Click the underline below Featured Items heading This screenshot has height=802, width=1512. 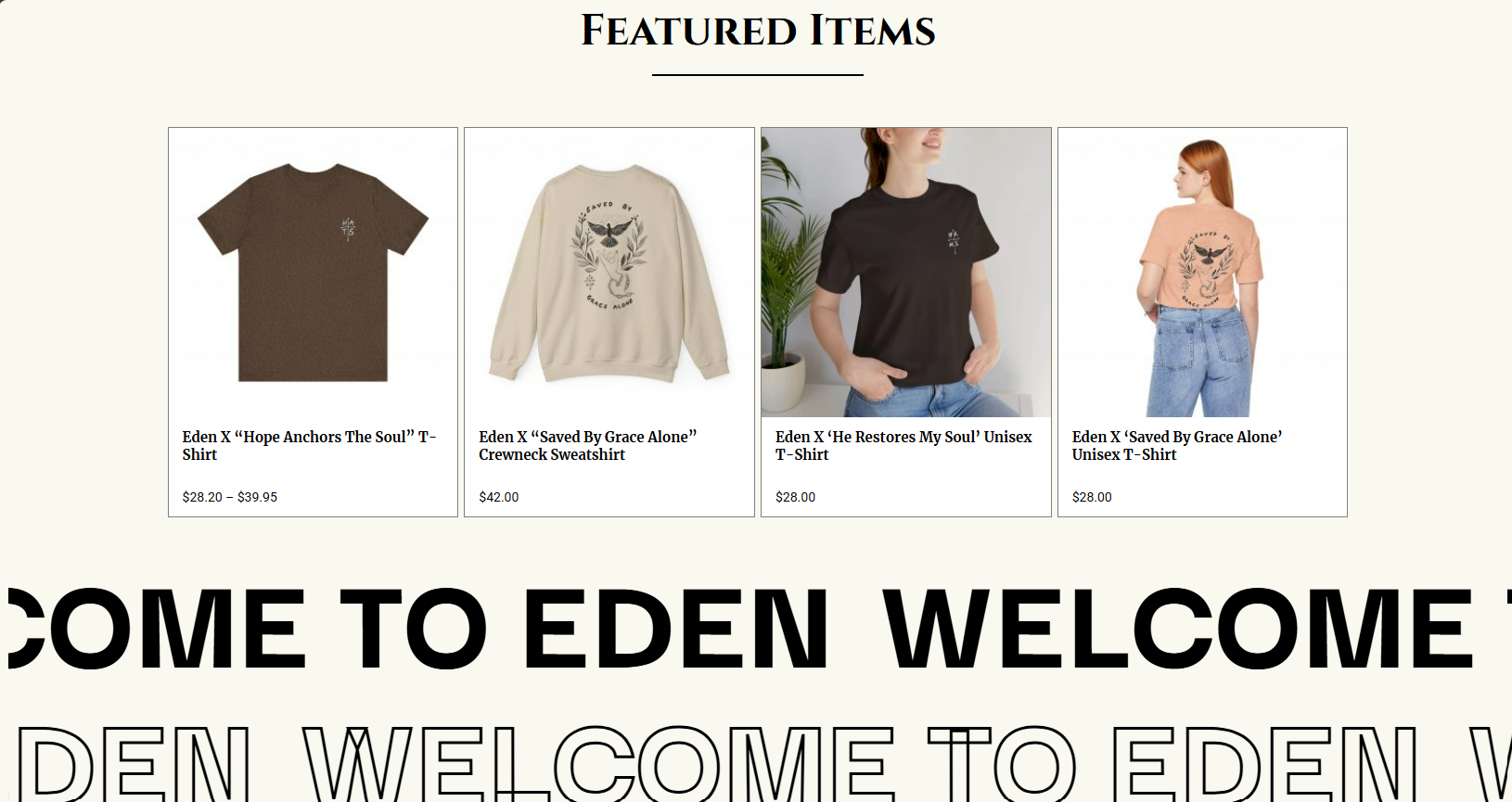click(758, 75)
